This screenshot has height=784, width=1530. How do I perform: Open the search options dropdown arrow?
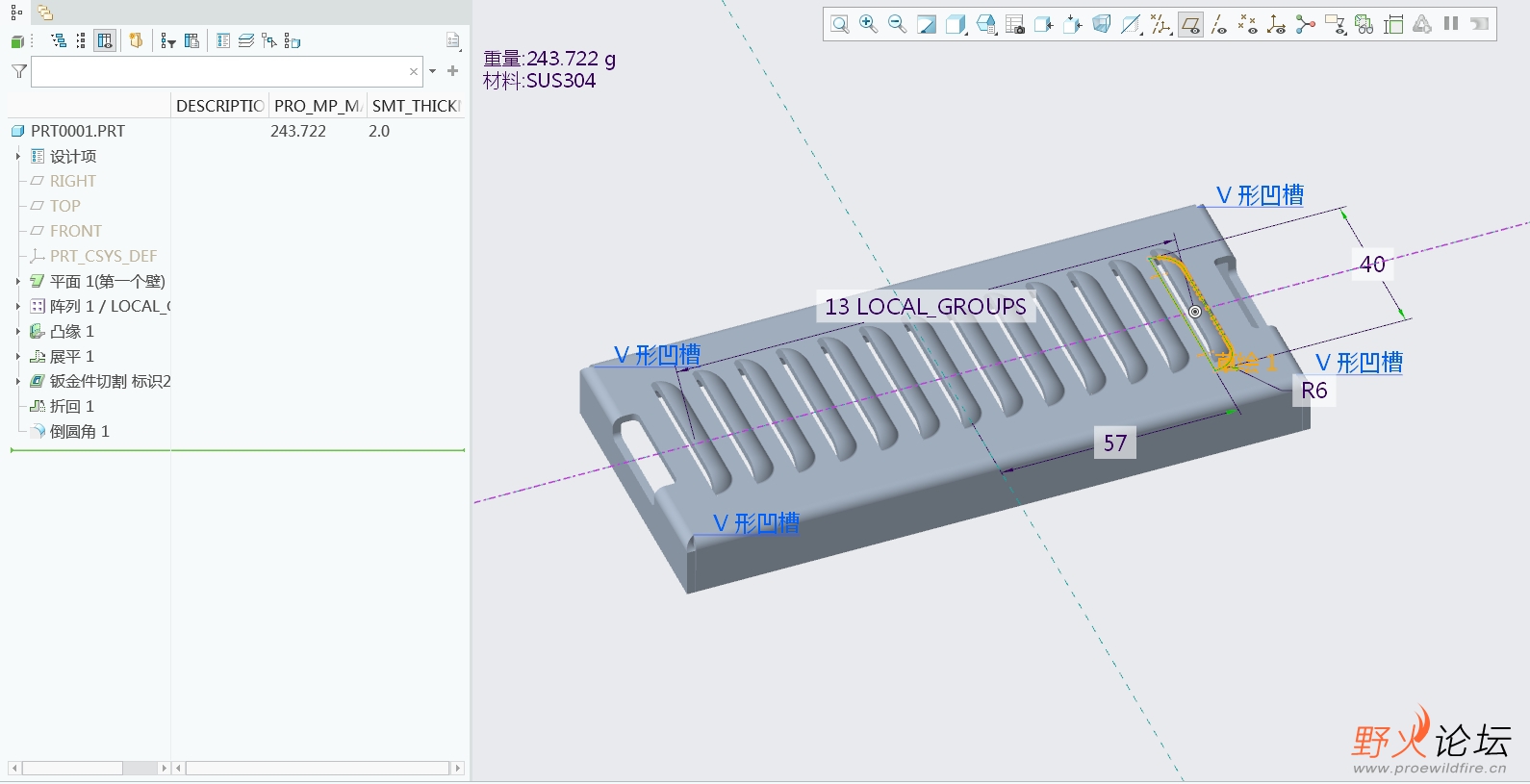point(433,71)
